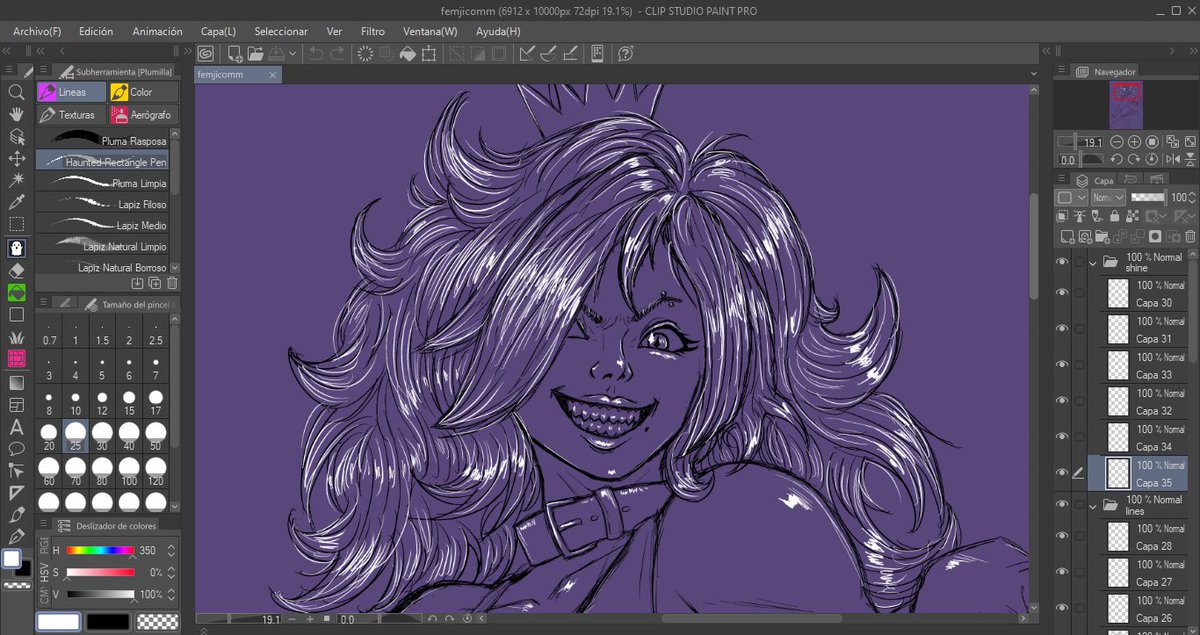Open the Edición menu
Viewport: 1200px width, 635px height.
[x=95, y=31]
